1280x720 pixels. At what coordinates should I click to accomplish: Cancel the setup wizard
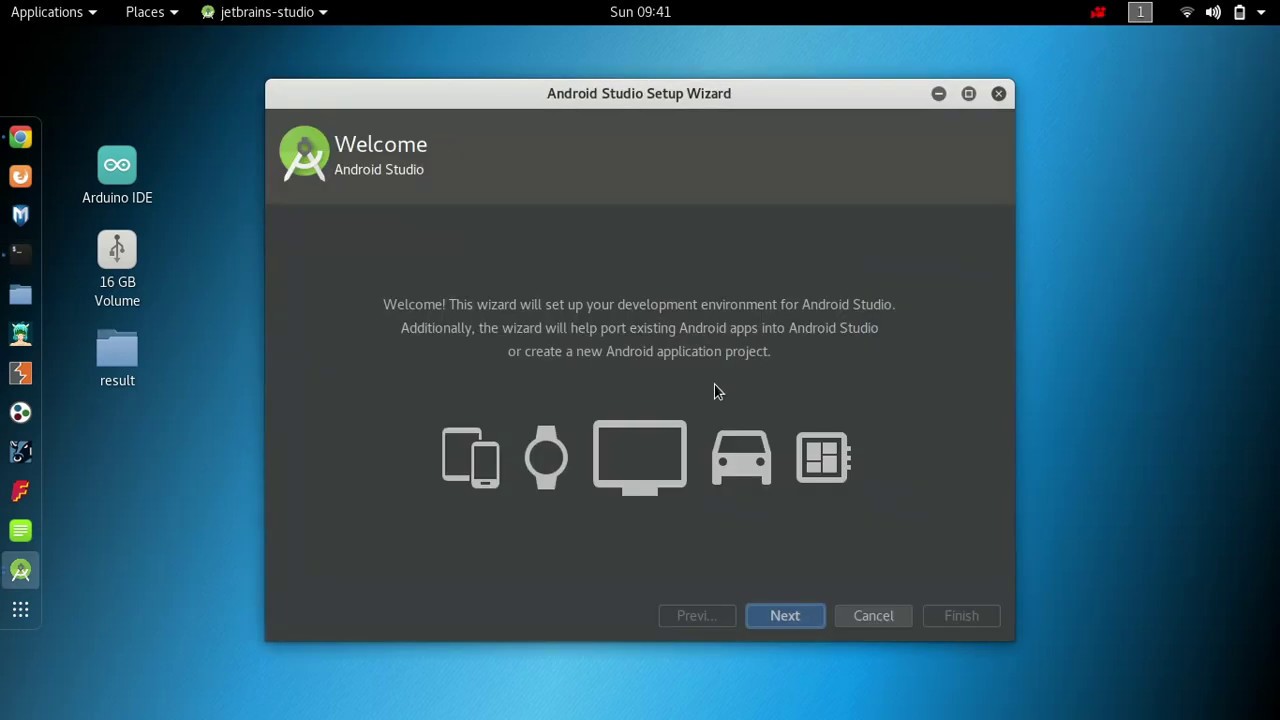873,616
